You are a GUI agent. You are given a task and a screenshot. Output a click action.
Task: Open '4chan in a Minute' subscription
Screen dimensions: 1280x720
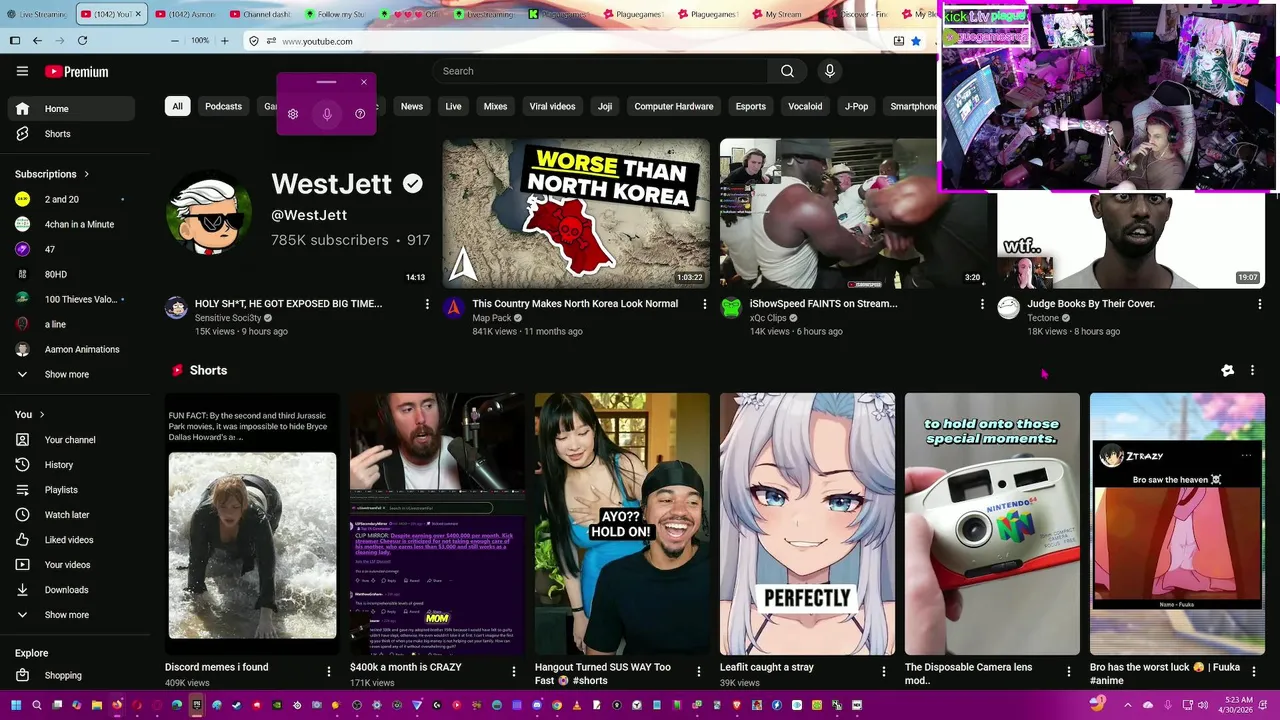[x=71, y=224]
